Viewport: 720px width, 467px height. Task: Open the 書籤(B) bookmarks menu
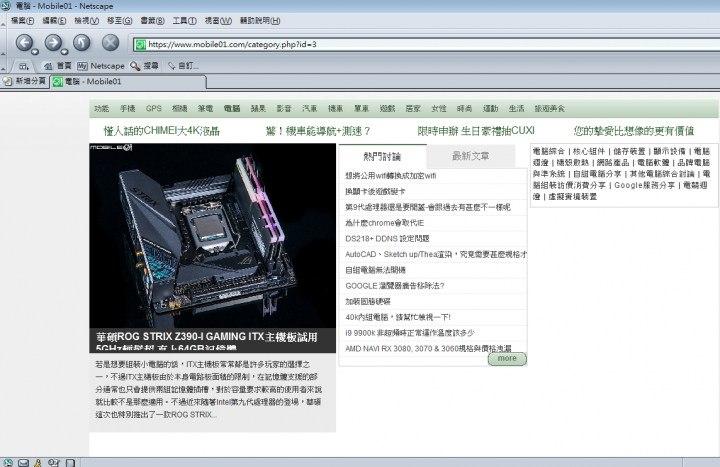click(x=152, y=21)
